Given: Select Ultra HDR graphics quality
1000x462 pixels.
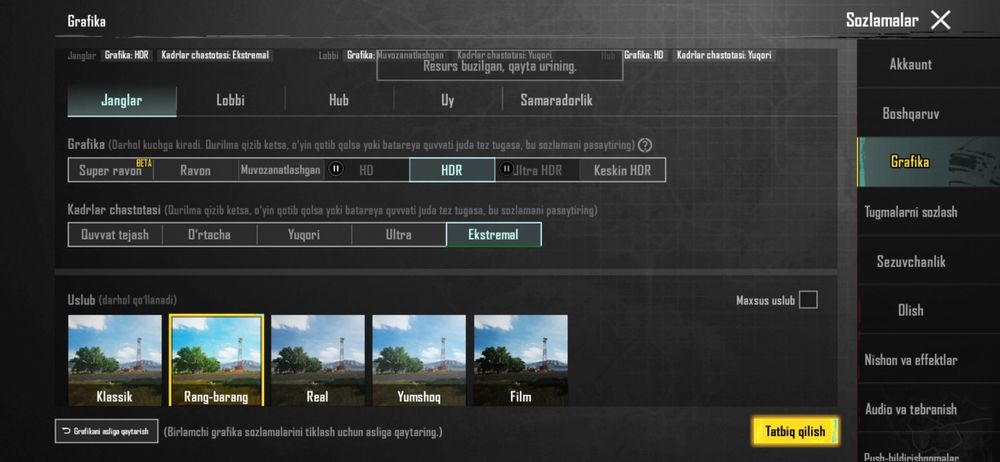Looking at the screenshot, I should coord(537,170).
